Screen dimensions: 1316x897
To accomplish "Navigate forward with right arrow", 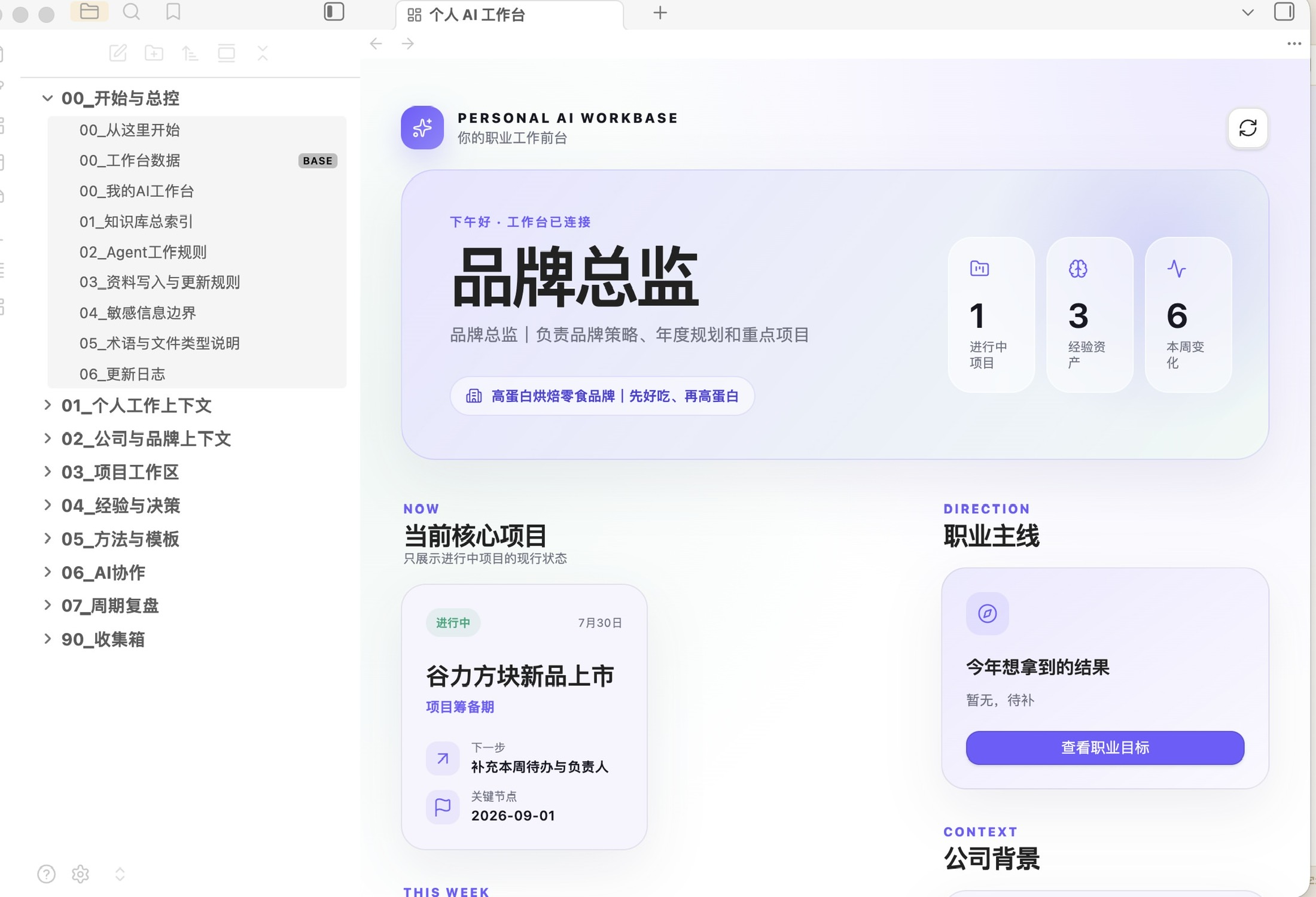I will 407,43.
